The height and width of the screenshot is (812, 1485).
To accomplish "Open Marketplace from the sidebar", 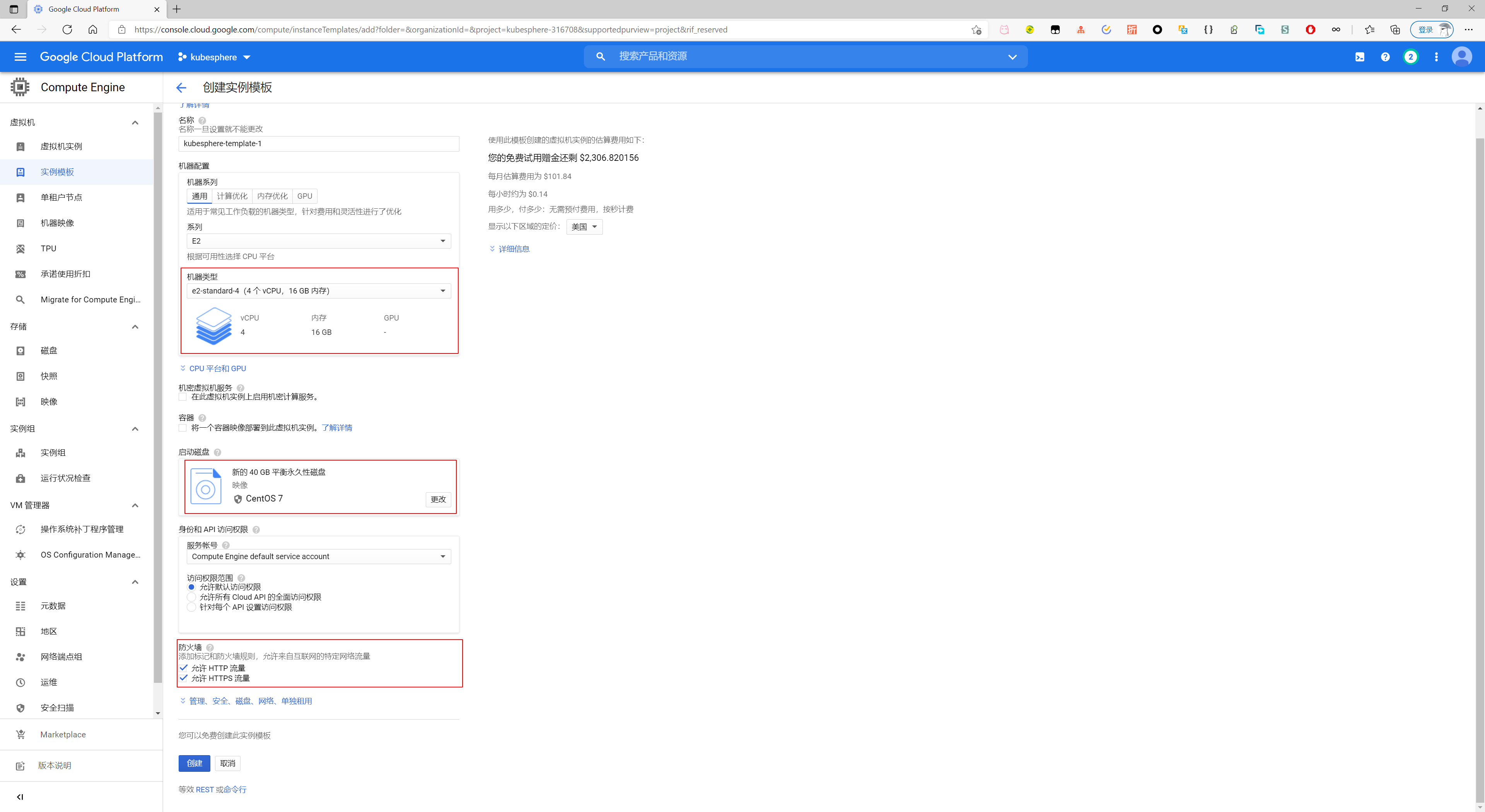I will (63, 734).
